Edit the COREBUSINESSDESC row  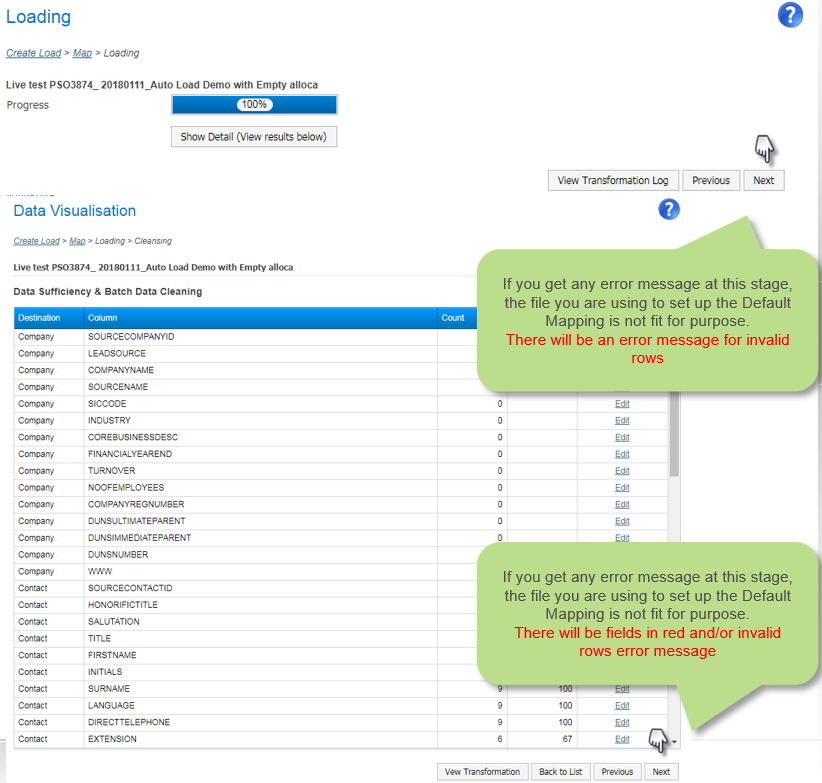click(x=622, y=437)
